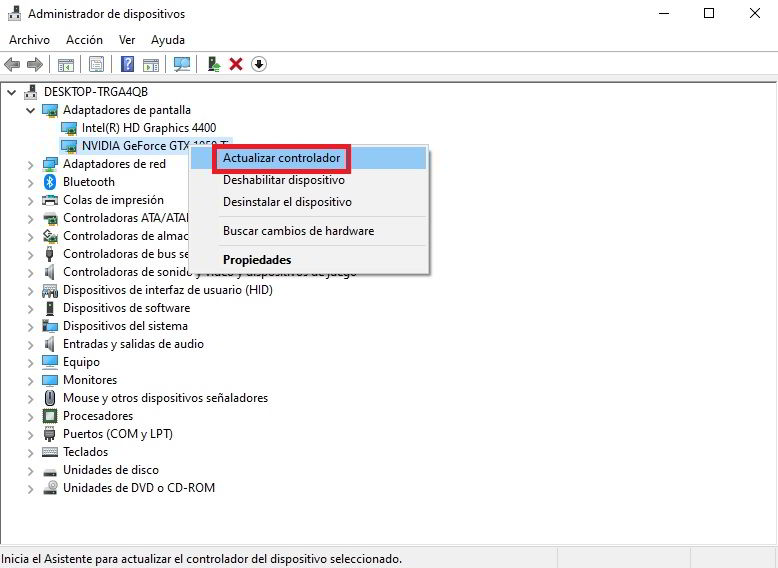Open the Archivo menu
The image size is (778, 568).
(29, 40)
